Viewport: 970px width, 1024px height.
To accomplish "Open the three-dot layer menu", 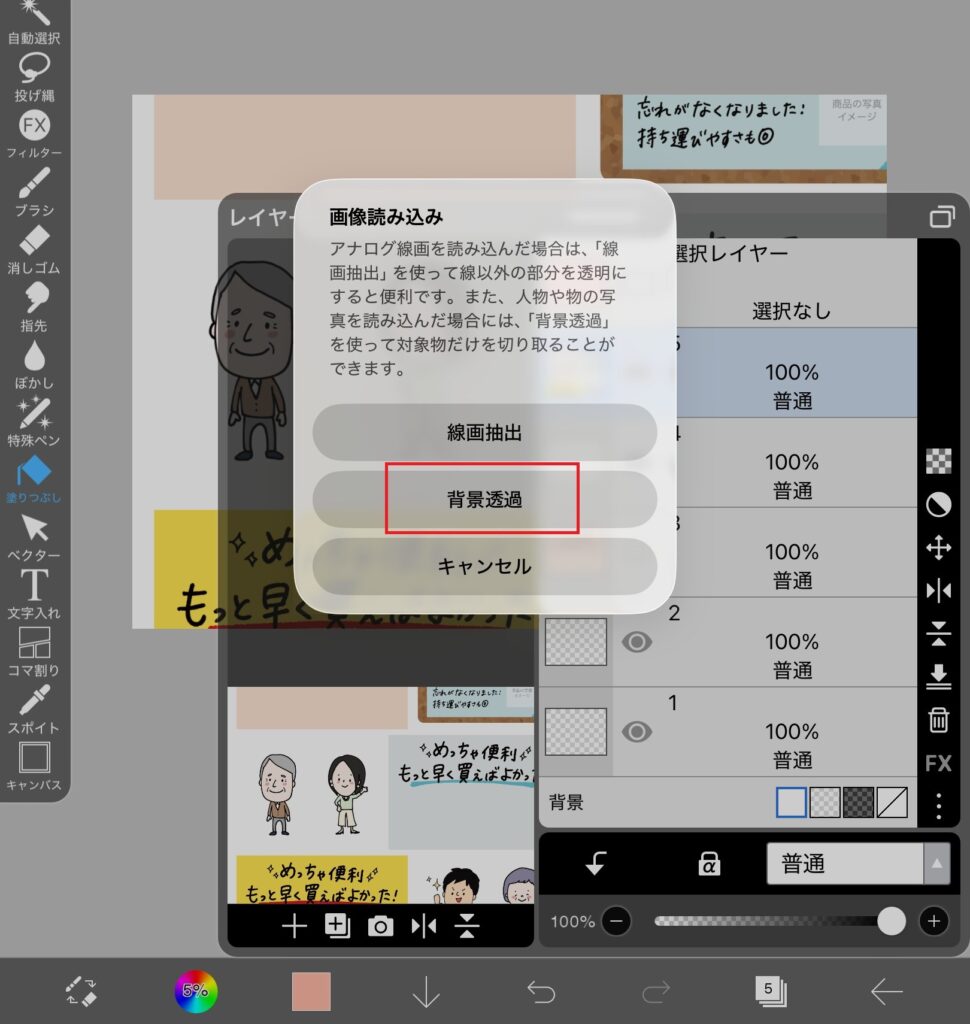I will (x=938, y=805).
